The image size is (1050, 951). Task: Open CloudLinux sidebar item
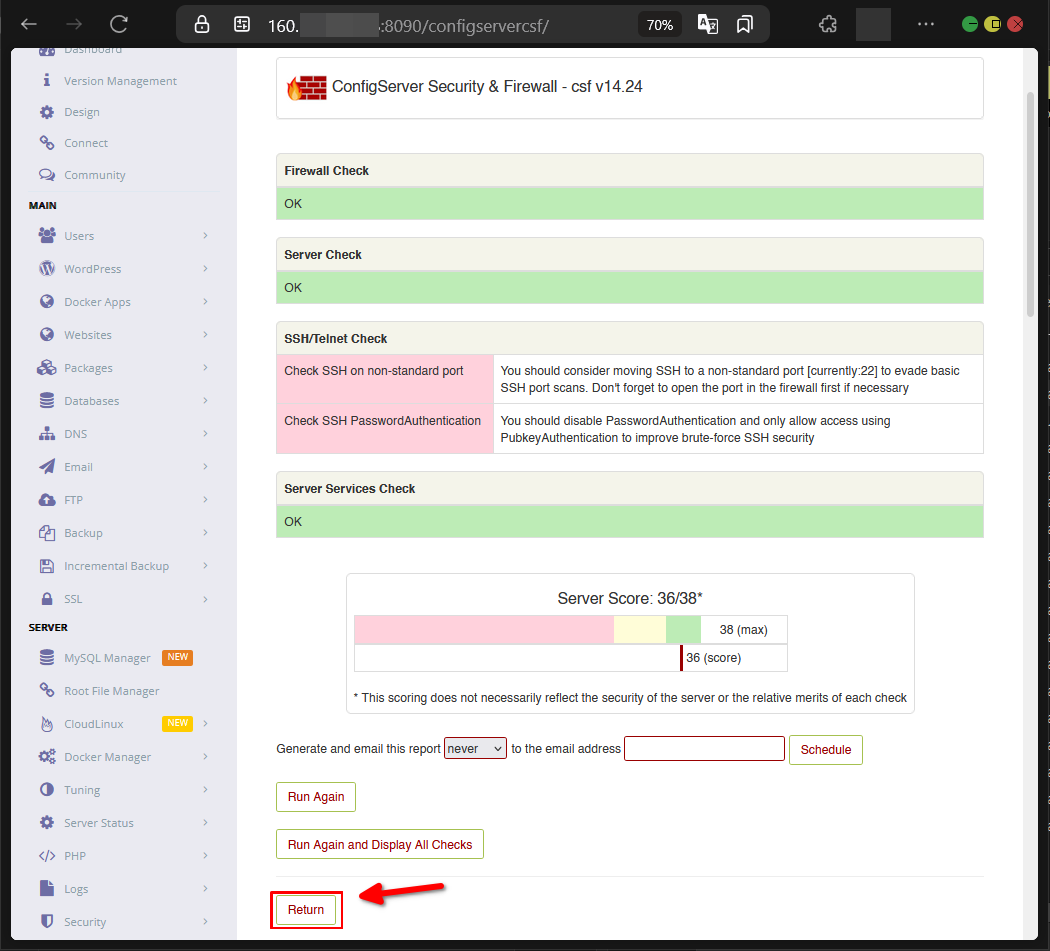pyautogui.click(x=94, y=724)
